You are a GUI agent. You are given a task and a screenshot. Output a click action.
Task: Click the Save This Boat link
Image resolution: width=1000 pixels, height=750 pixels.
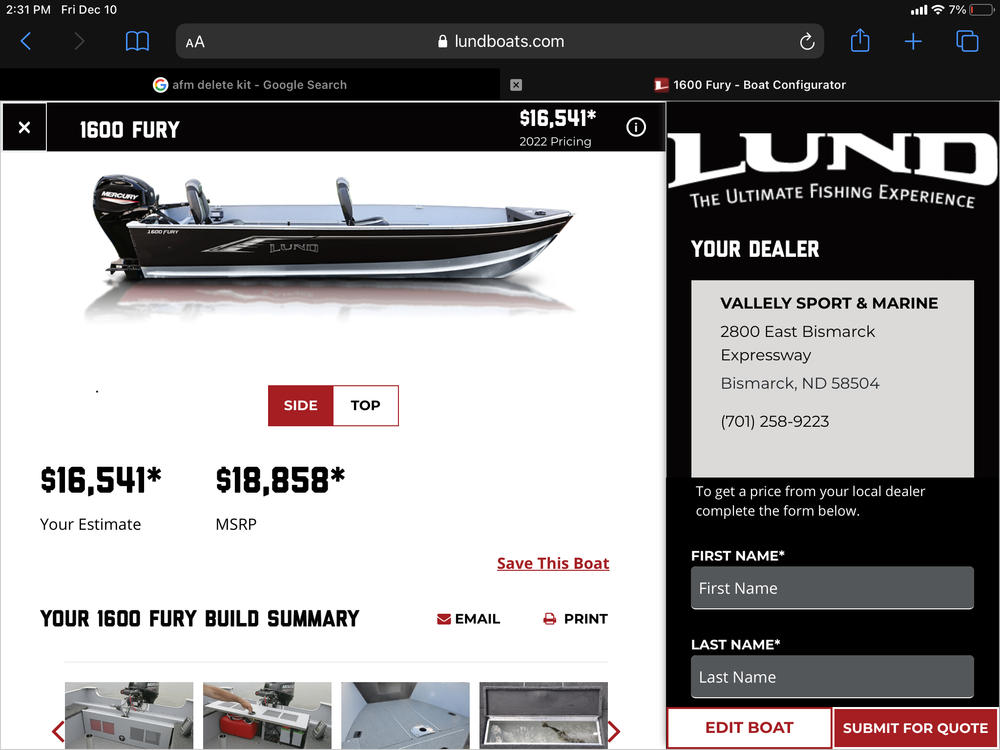[x=553, y=563]
